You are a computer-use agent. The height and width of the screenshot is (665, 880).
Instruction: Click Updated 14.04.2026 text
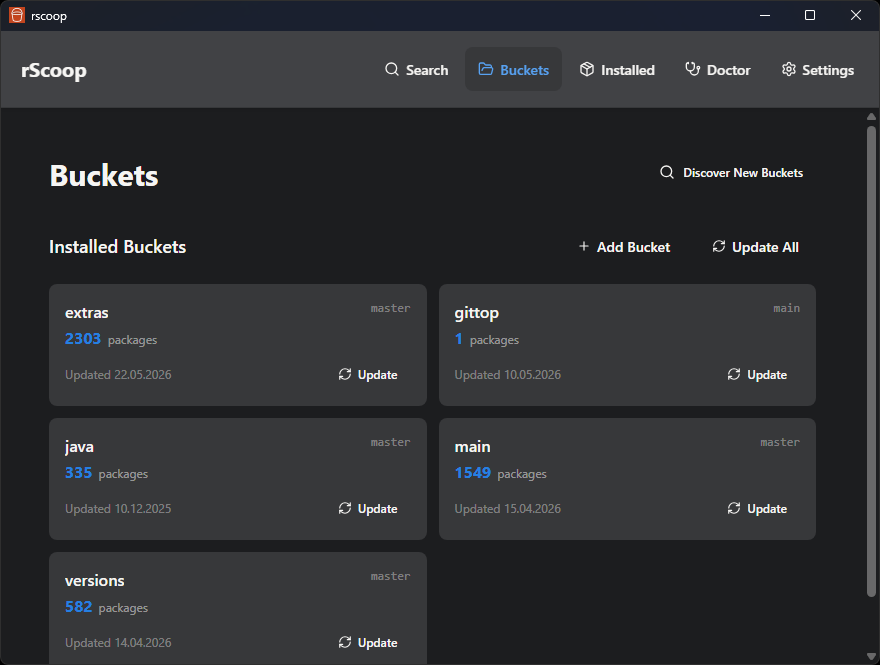point(118,643)
